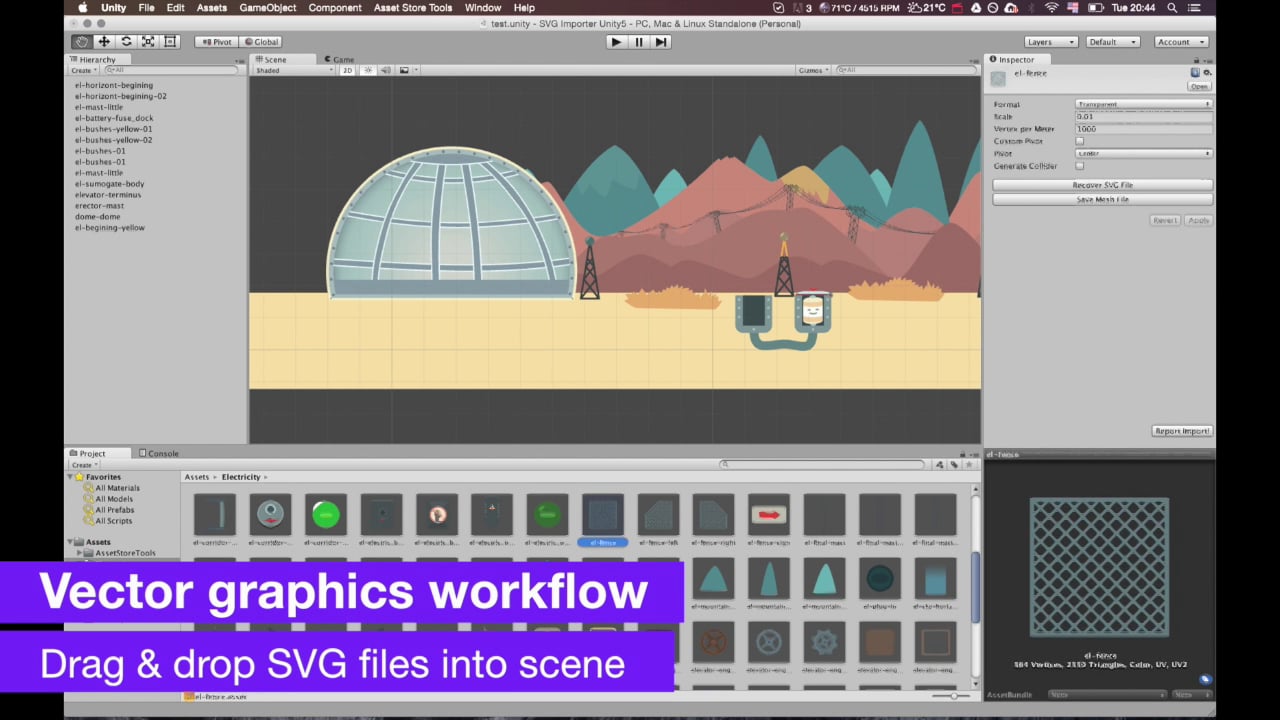
Task: Toggle 2D view mode in Scene
Action: click(x=347, y=71)
